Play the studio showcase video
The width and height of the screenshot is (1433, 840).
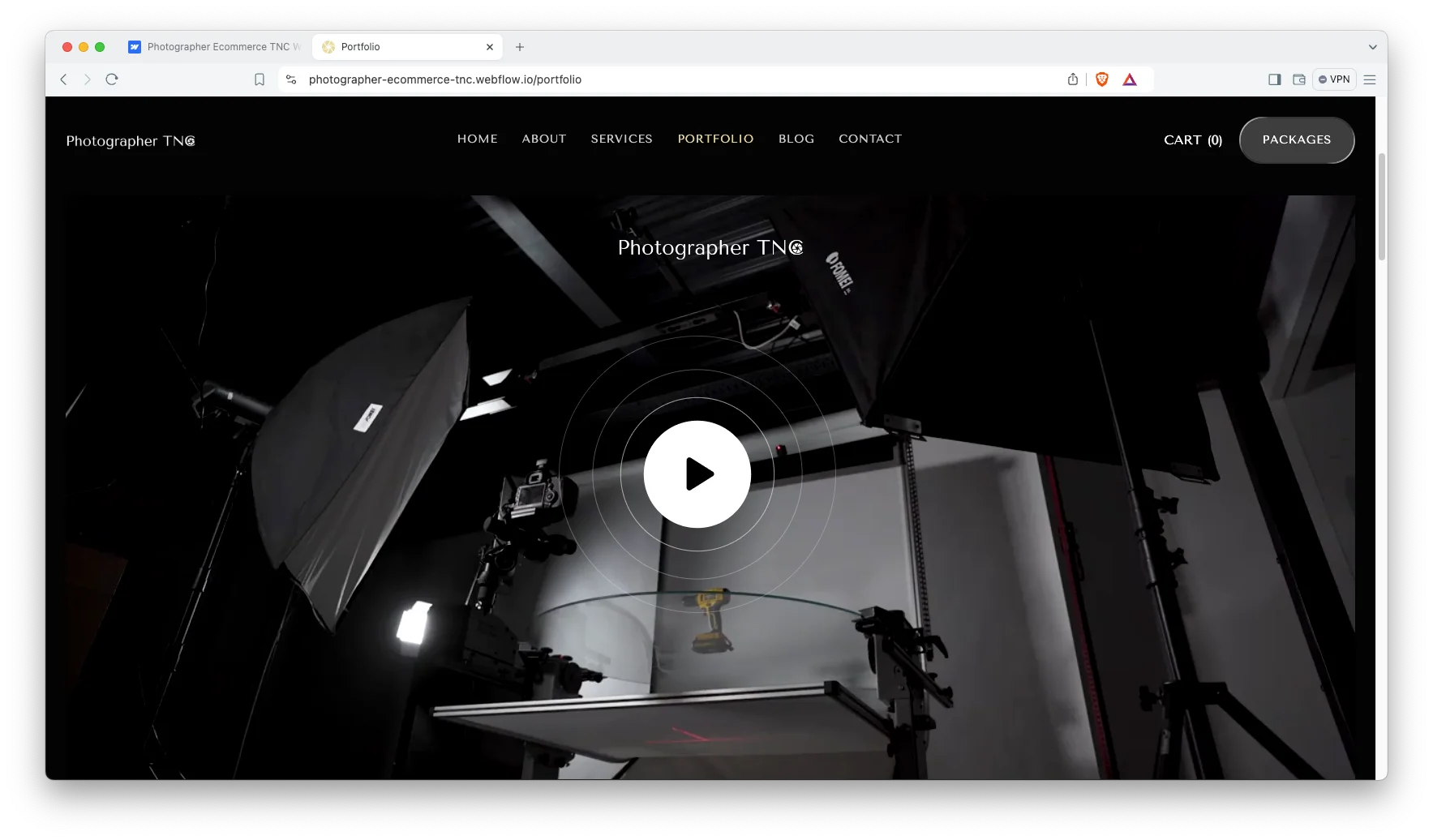click(697, 475)
